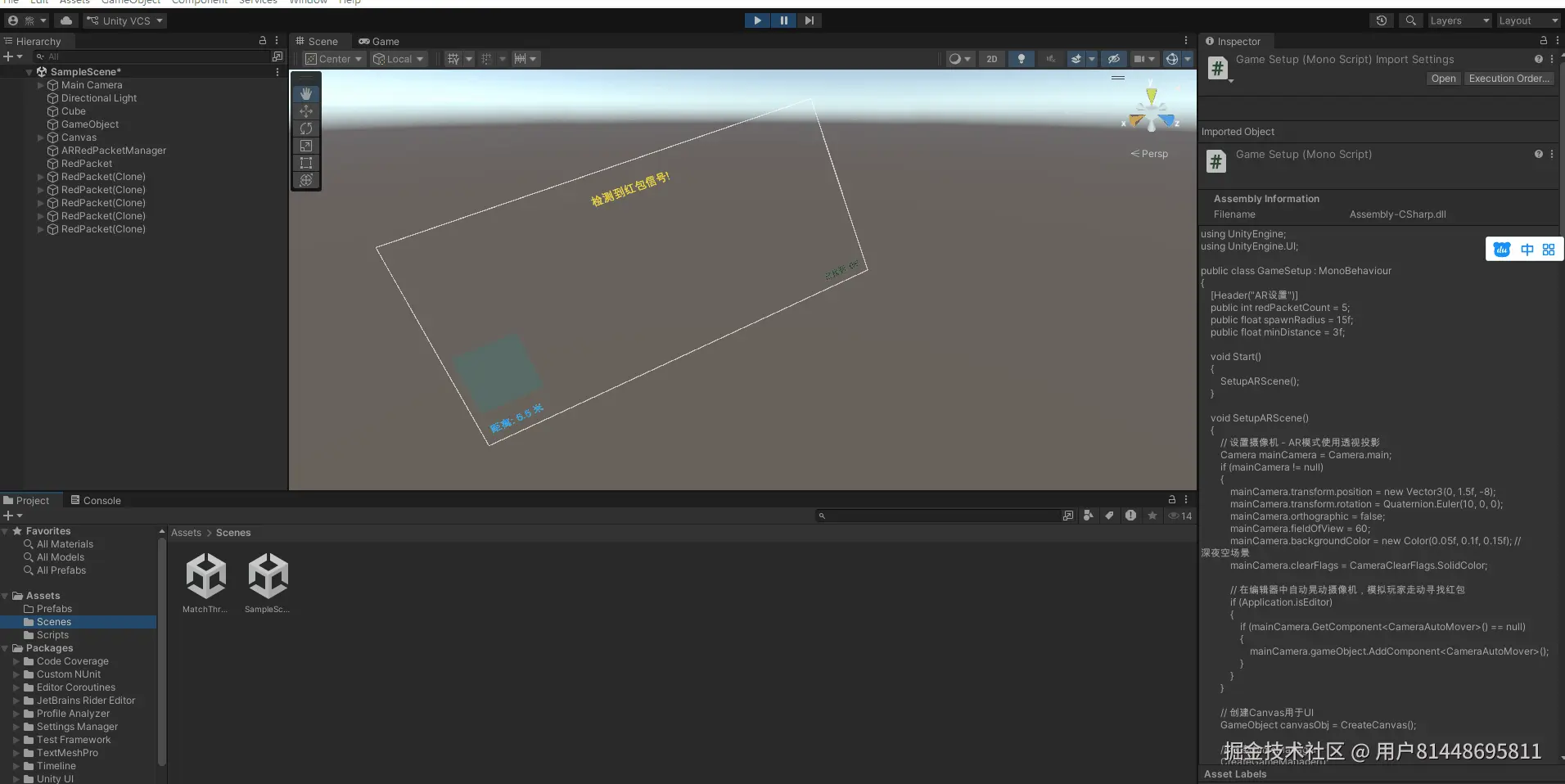This screenshot has height=784, width=1565.
Task: Open the Center pivot mode dropdown
Action: point(333,59)
